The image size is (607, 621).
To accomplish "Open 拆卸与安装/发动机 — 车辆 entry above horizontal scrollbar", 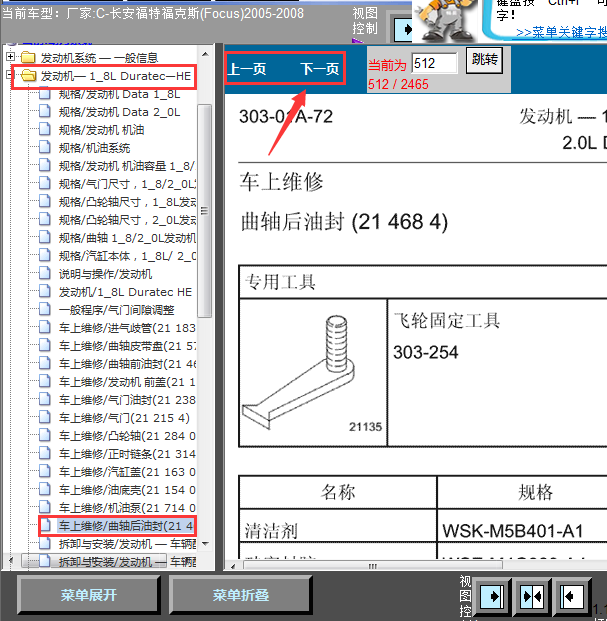I will tap(127, 544).
